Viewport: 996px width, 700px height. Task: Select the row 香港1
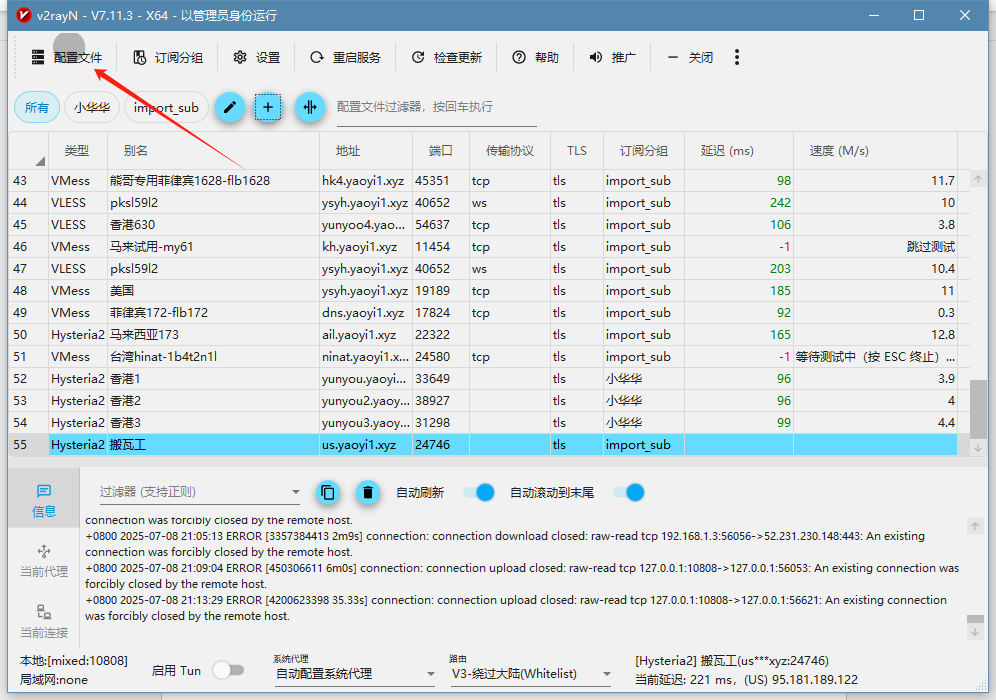[x=483, y=379]
